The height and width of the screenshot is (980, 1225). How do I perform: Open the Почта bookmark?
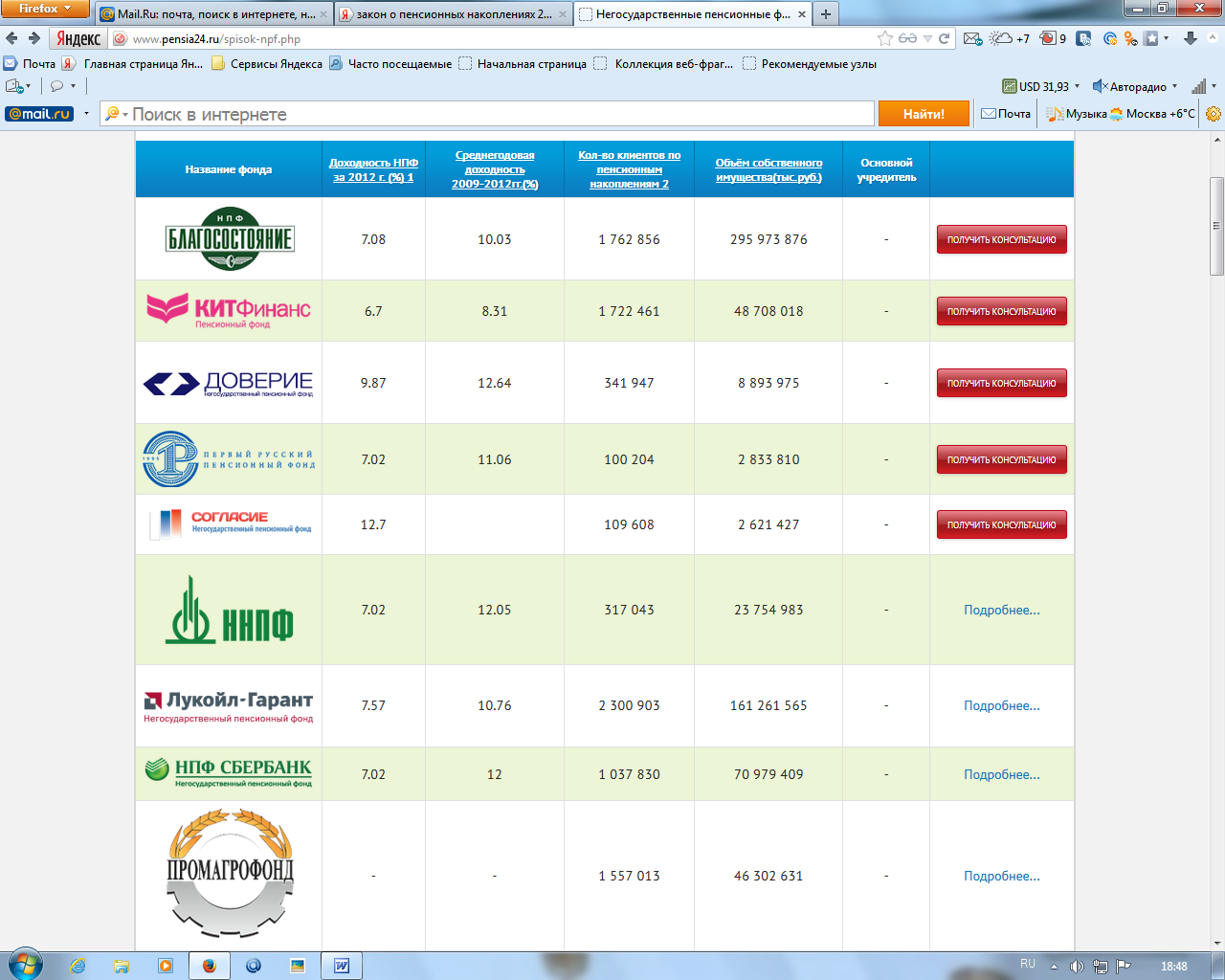[x=30, y=64]
